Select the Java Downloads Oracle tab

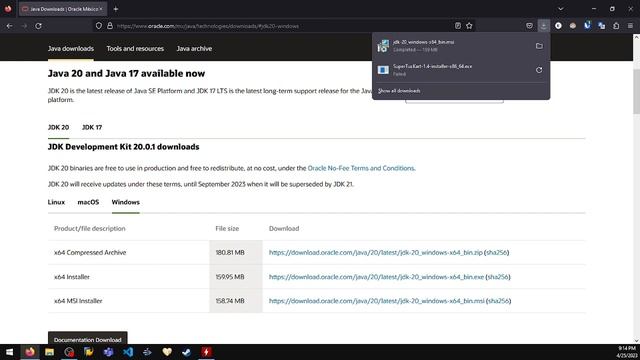click(x=62, y=9)
